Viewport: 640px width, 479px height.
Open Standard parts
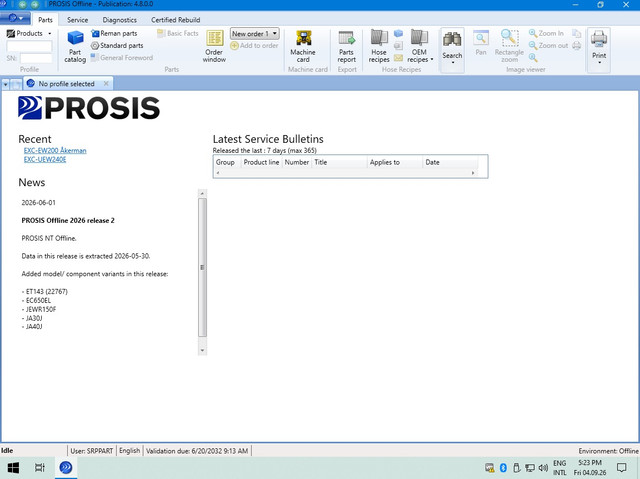click(x=117, y=46)
